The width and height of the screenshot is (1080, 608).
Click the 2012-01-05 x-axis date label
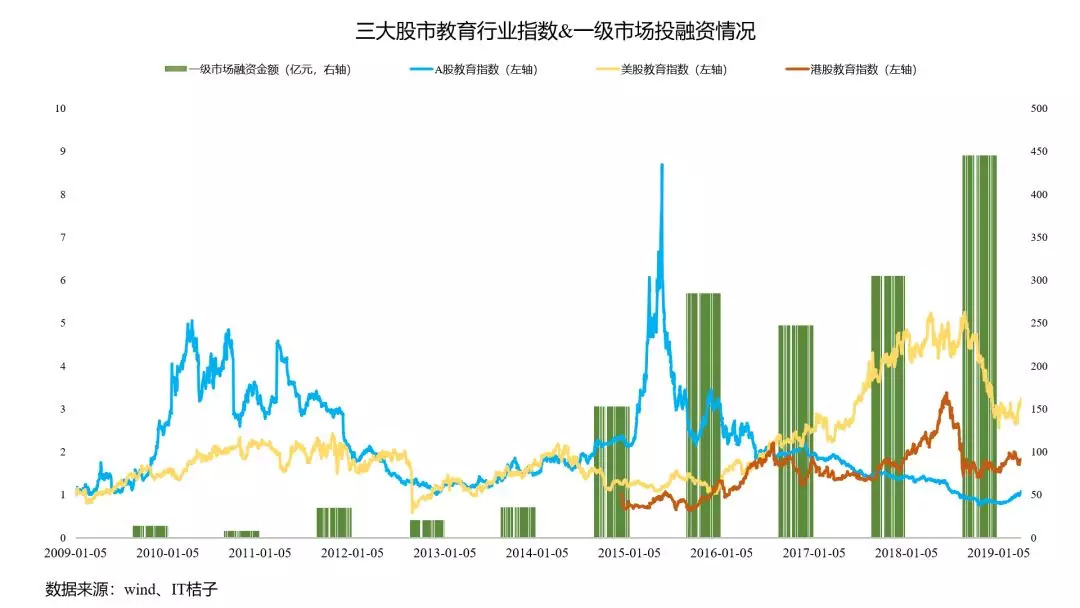point(352,553)
